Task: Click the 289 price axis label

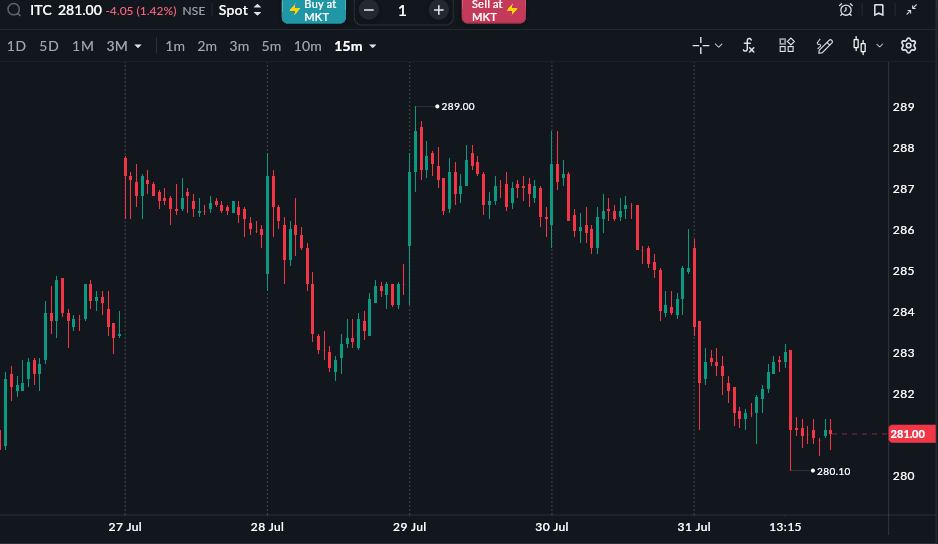Action: [903, 107]
